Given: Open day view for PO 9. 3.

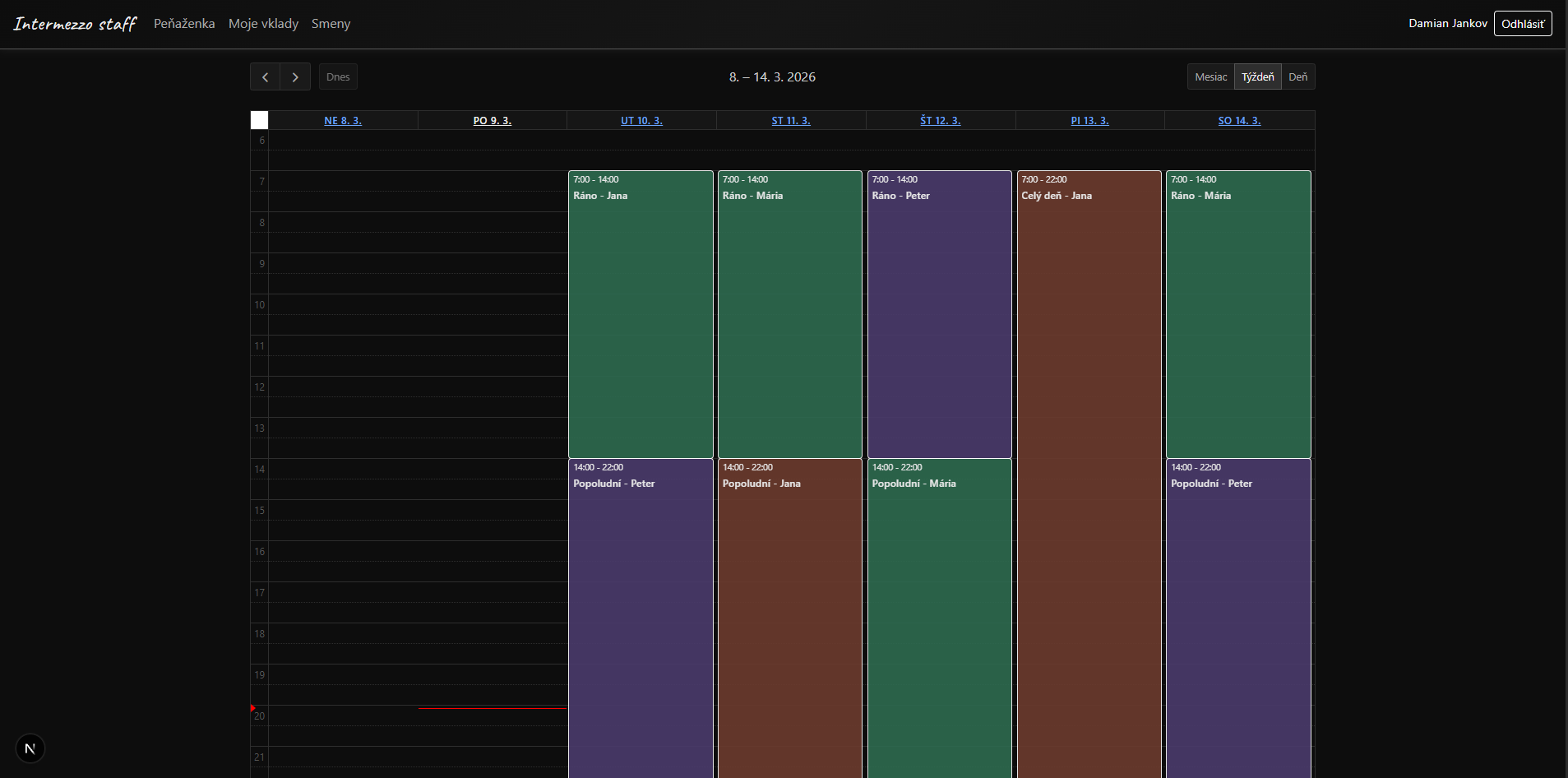Looking at the screenshot, I should tap(492, 120).
